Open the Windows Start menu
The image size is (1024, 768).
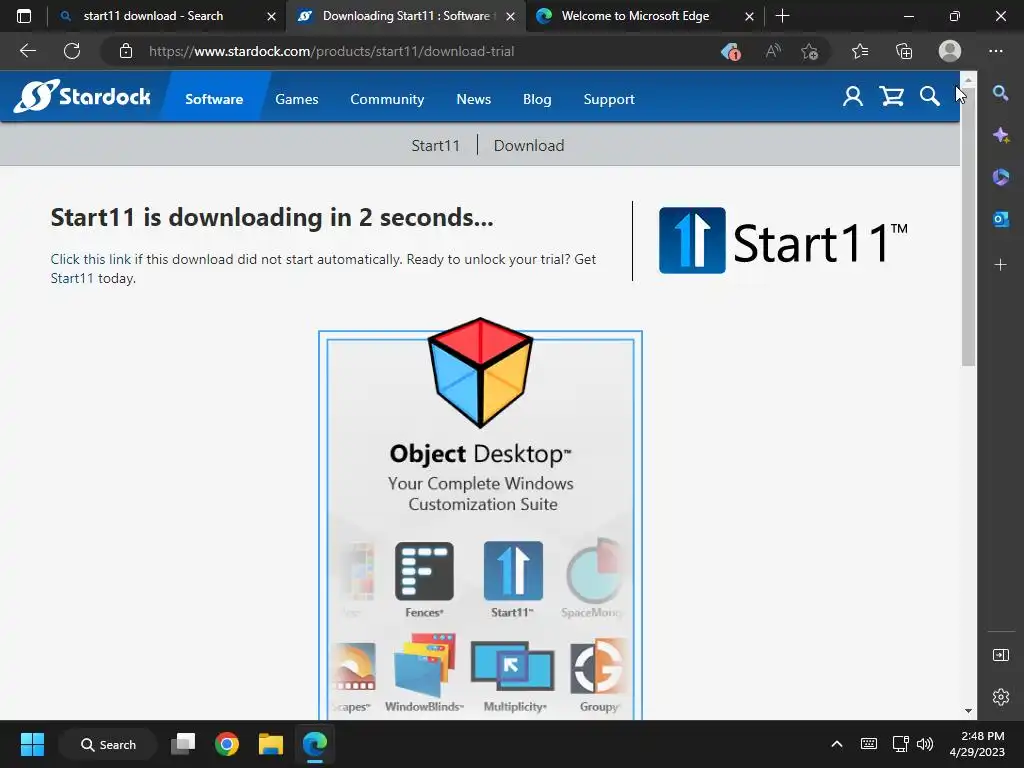click(32, 744)
